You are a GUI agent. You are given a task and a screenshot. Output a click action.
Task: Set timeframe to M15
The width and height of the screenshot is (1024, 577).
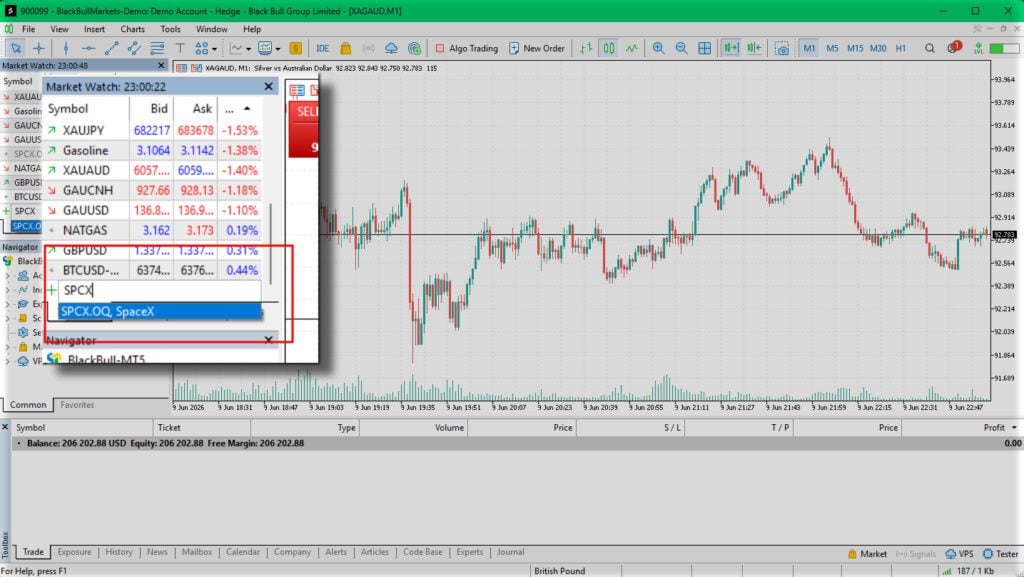click(x=855, y=48)
